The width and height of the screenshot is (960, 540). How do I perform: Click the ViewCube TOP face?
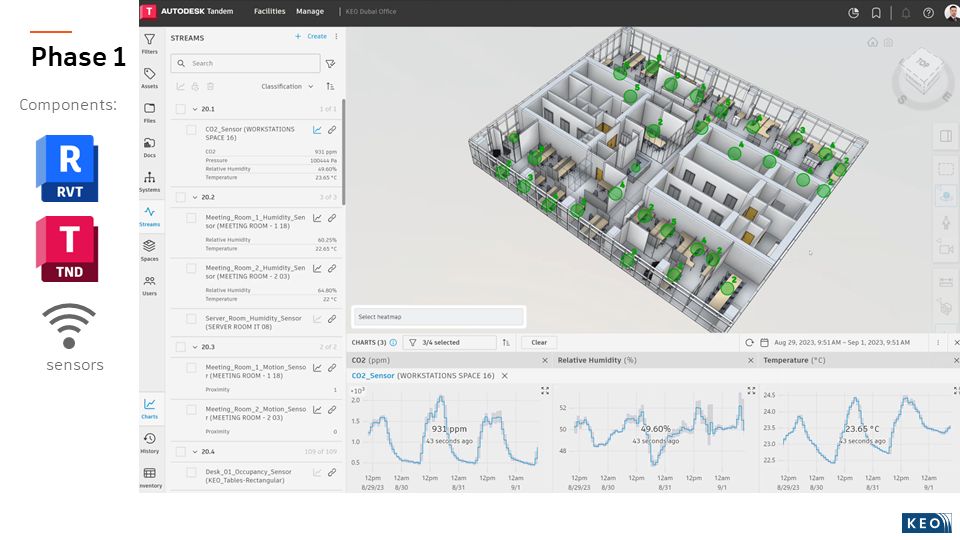923,63
